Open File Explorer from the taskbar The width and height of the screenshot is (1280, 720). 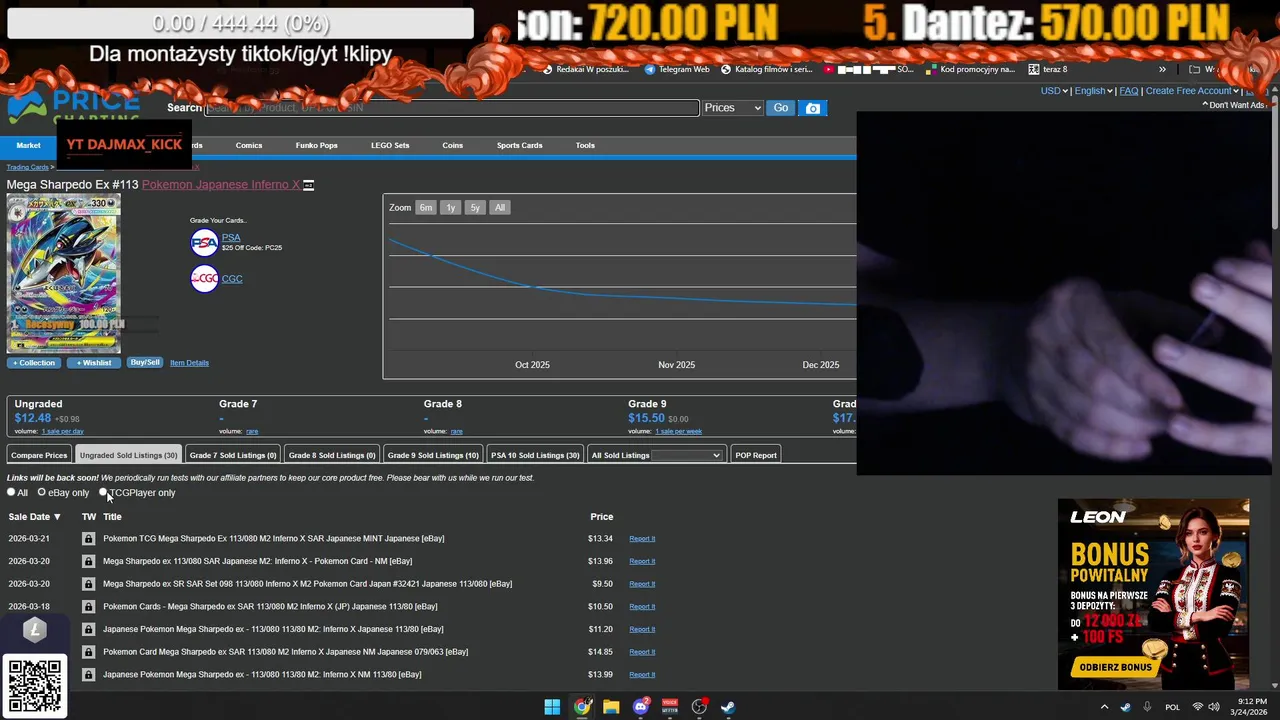coord(611,707)
